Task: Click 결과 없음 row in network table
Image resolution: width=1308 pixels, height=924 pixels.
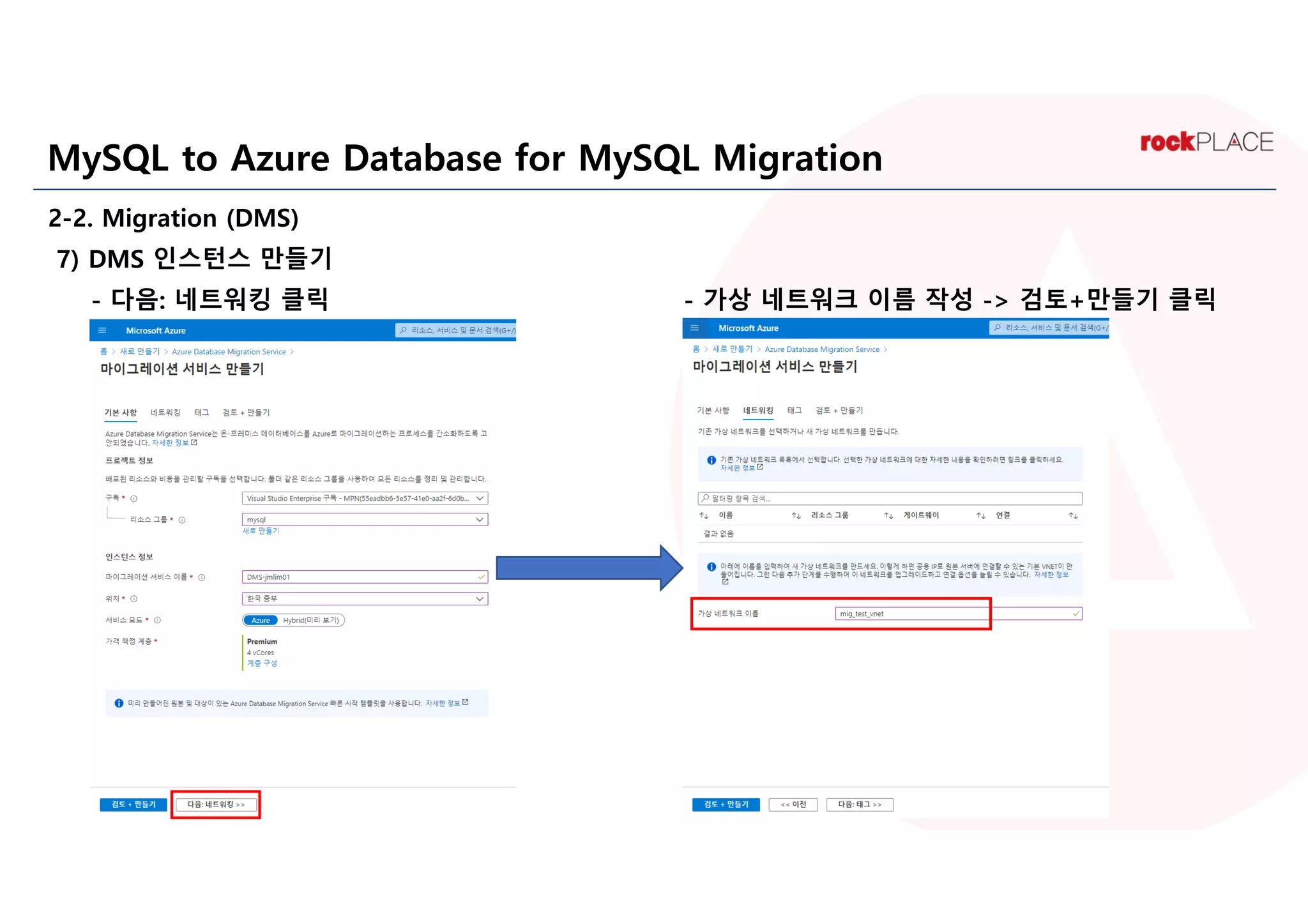Action: 890,534
